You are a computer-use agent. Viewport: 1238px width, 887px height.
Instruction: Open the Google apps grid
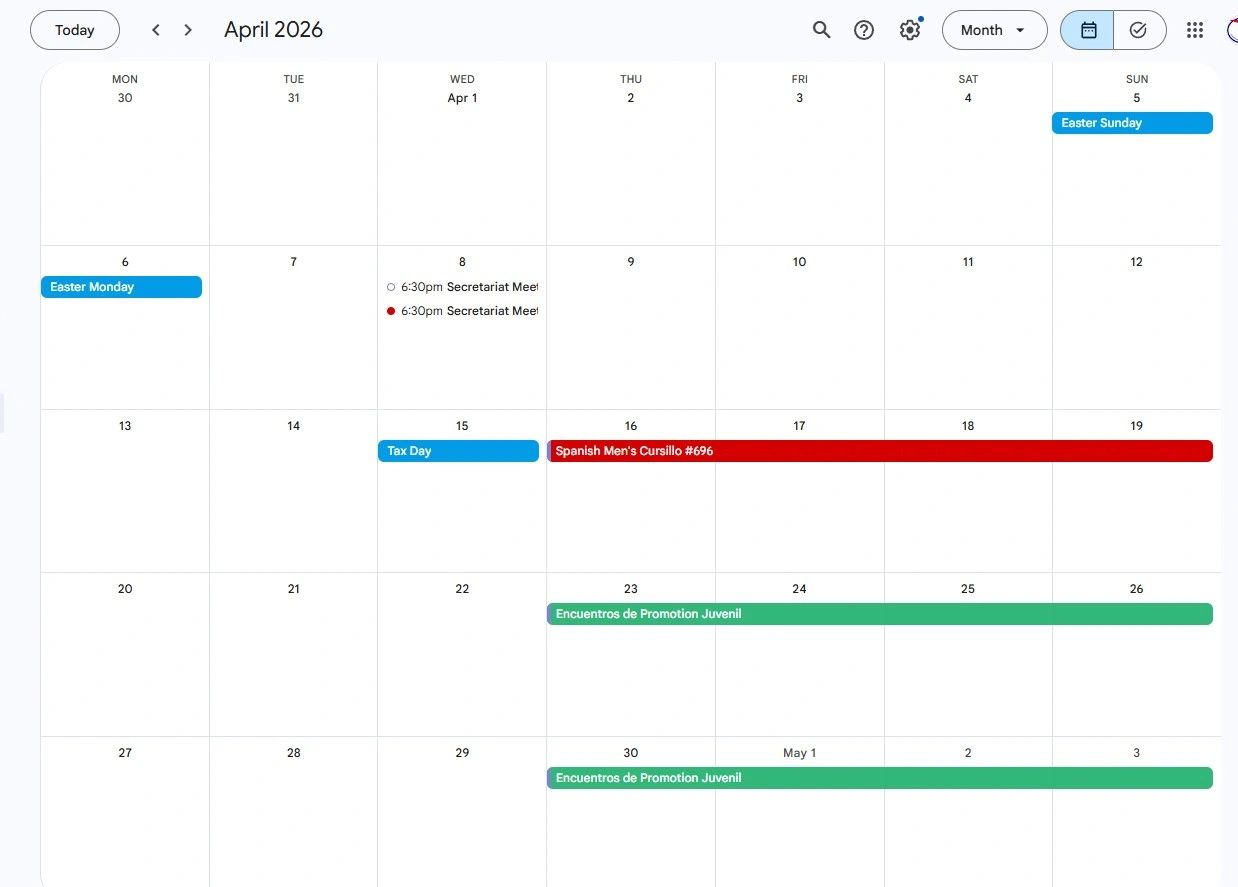[1194, 30]
